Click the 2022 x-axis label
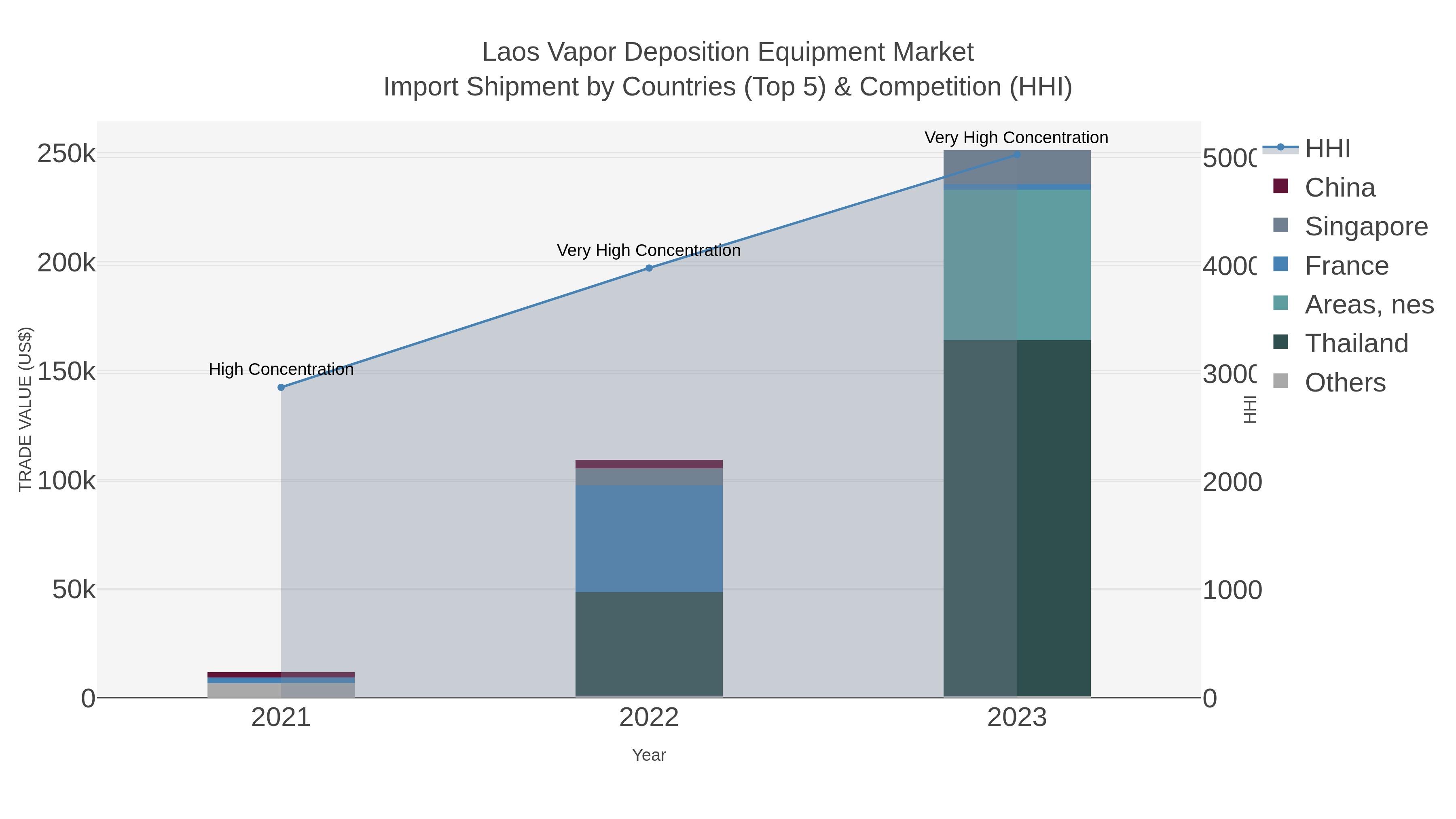 tap(649, 718)
